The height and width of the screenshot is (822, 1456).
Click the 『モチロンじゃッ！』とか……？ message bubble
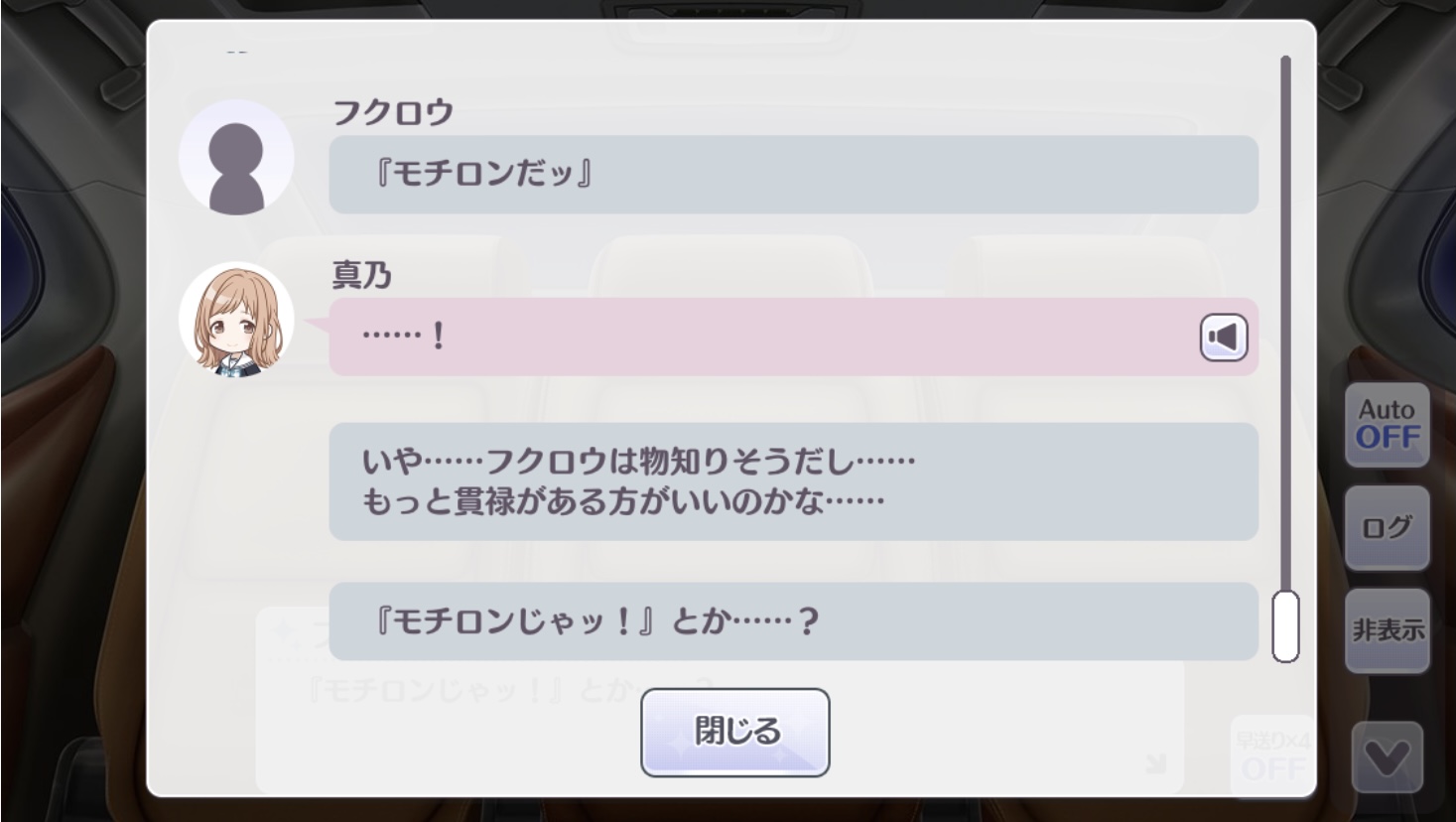point(793,621)
